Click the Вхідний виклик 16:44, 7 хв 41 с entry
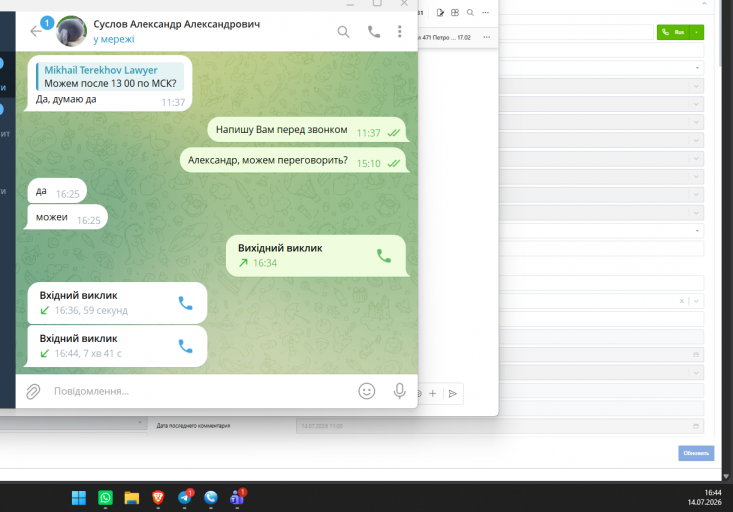Screen dimensions: 733x512 click(x=117, y=346)
